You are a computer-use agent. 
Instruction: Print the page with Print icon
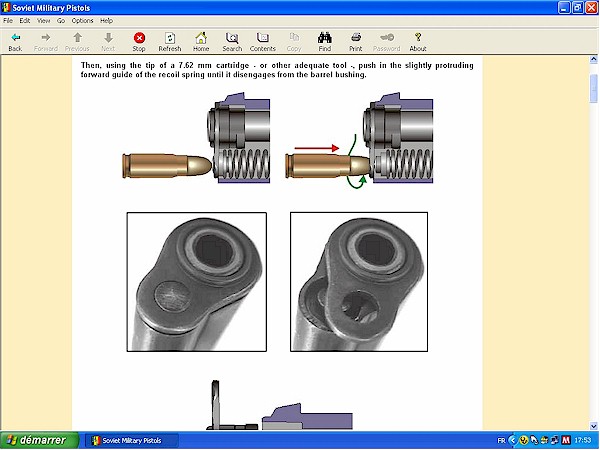355,42
